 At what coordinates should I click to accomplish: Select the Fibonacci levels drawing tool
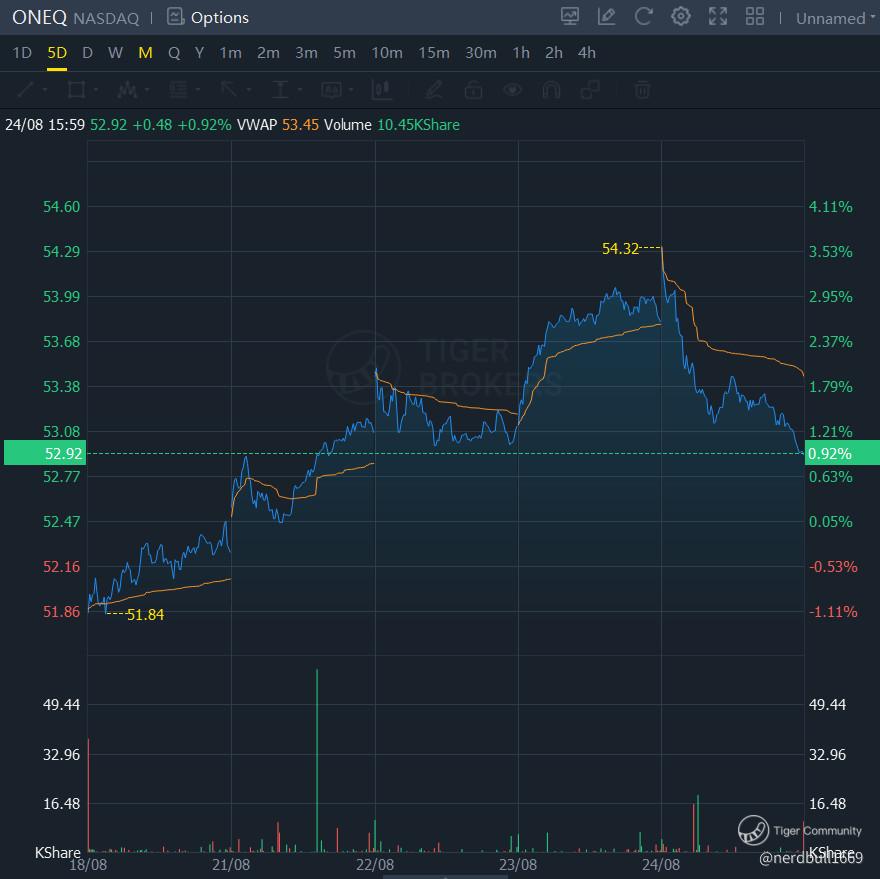pyautogui.click(x=178, y=90)
